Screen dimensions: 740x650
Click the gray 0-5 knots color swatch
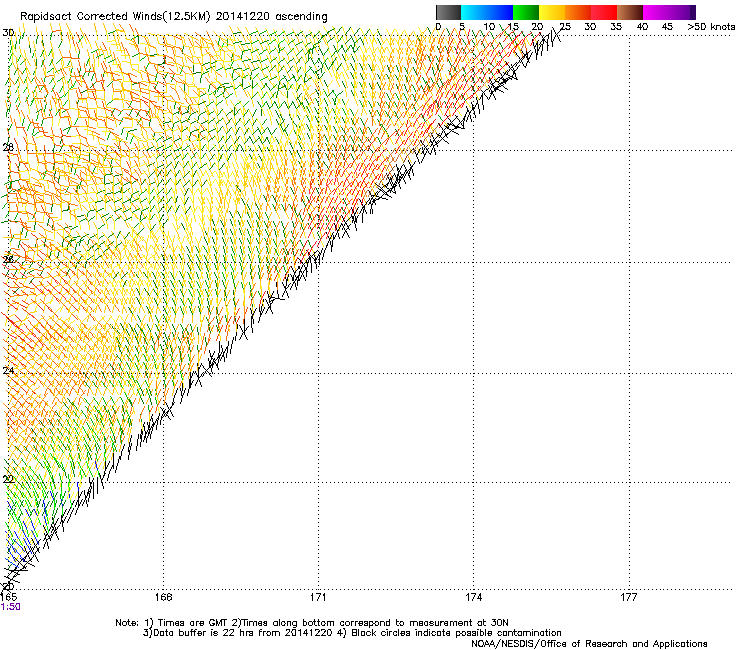448,12
